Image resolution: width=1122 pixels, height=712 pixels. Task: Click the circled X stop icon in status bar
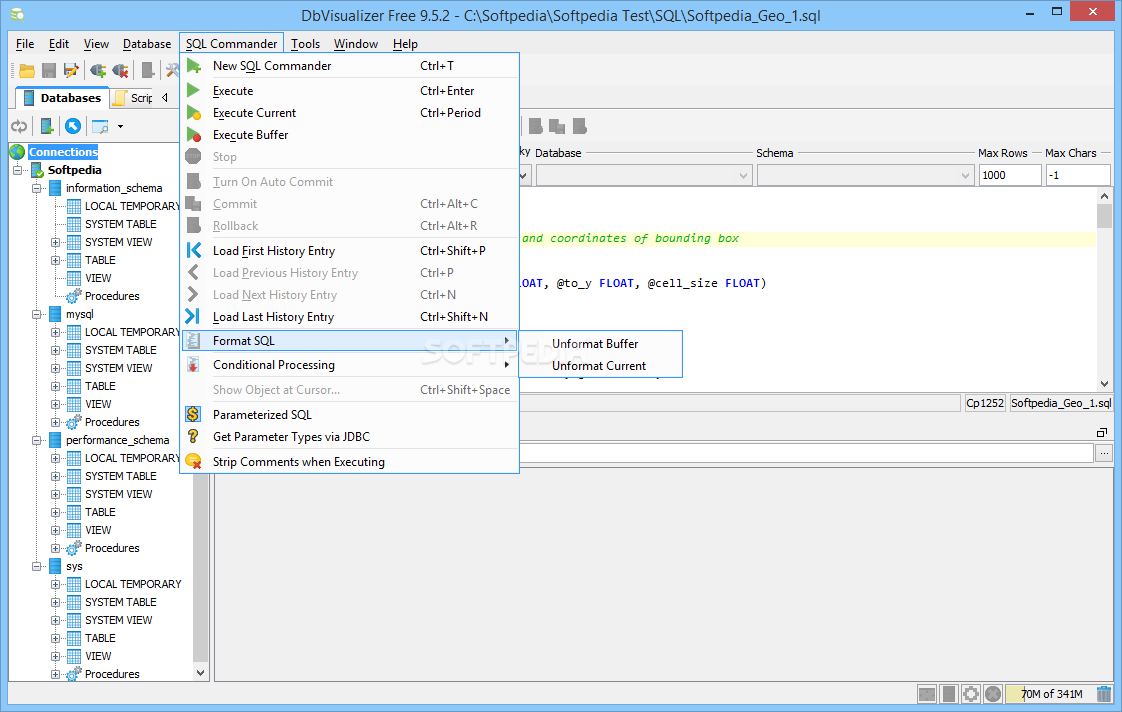point(992,693)
